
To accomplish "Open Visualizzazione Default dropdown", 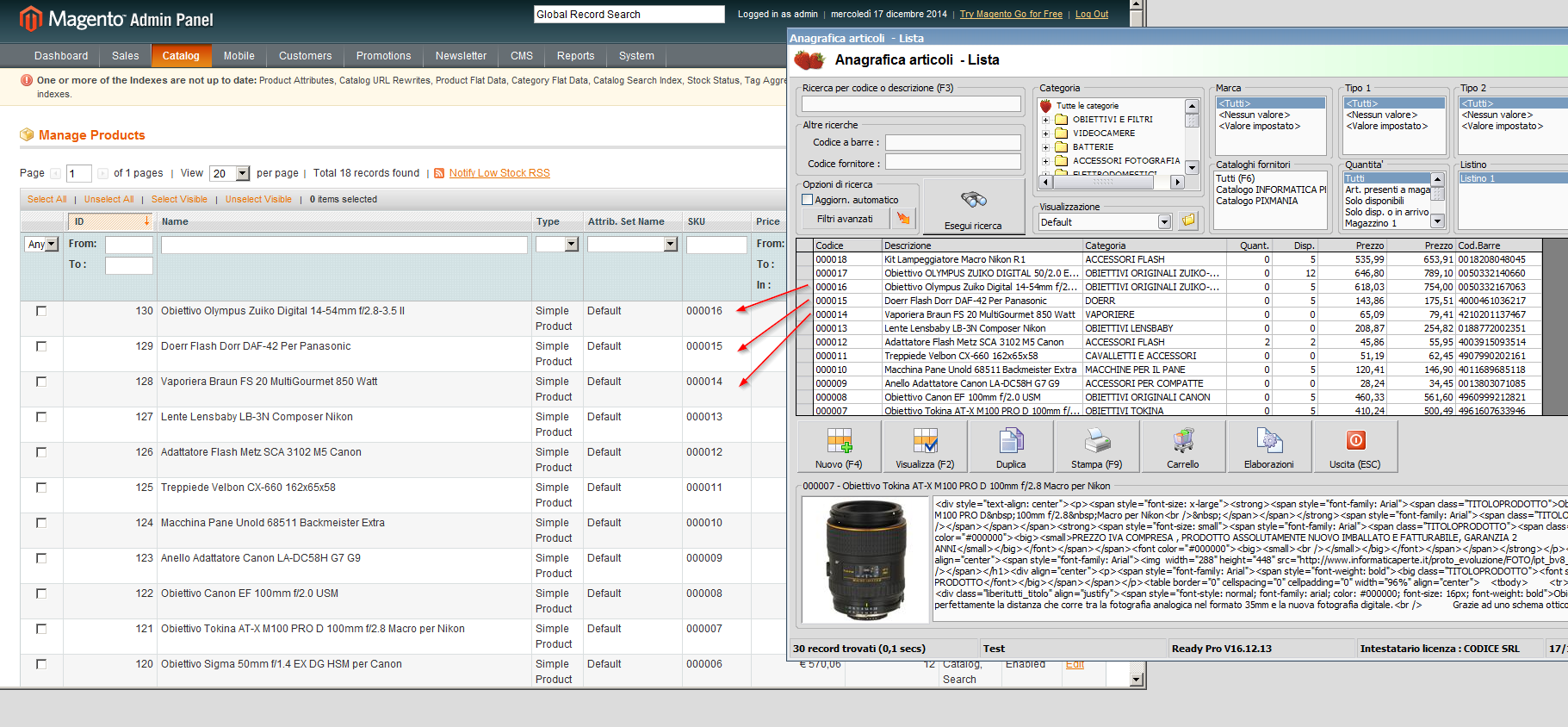I will 1164,222.
